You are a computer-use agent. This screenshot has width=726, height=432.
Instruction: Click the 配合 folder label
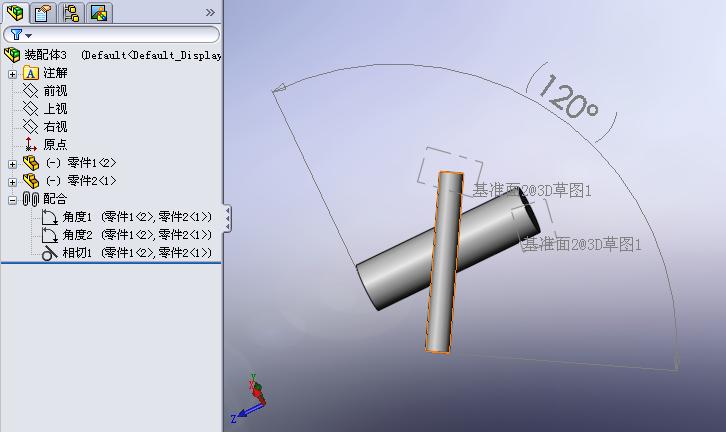coord(55,199)
